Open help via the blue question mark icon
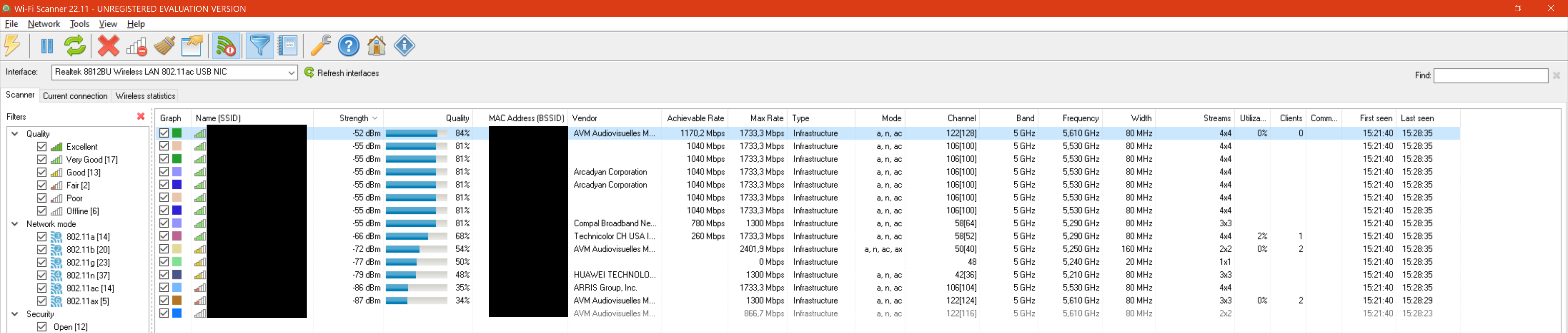This screenshot has height=333, width=1568. tap(349, 46)
